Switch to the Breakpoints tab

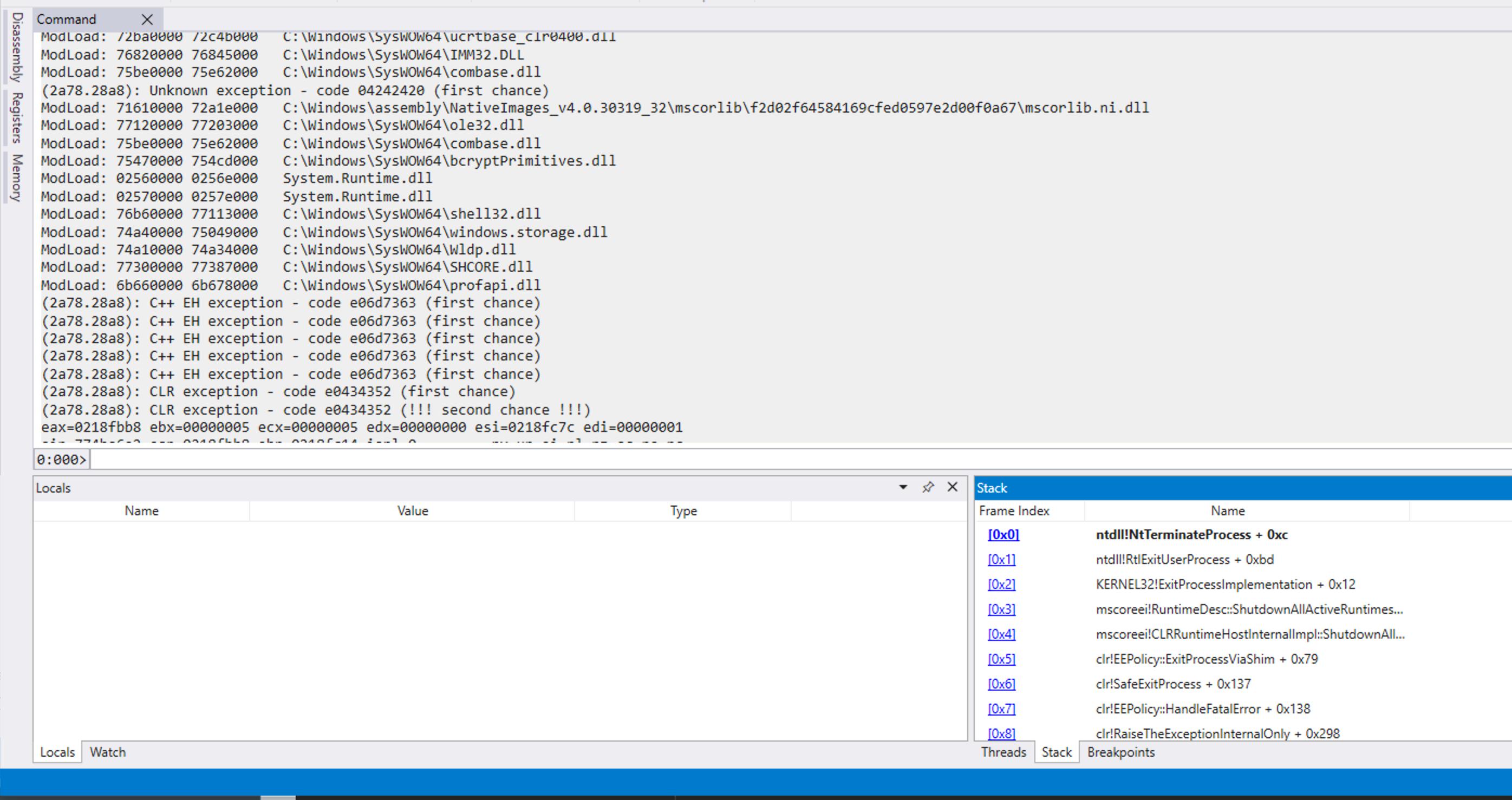click(x=1120, y=752)
